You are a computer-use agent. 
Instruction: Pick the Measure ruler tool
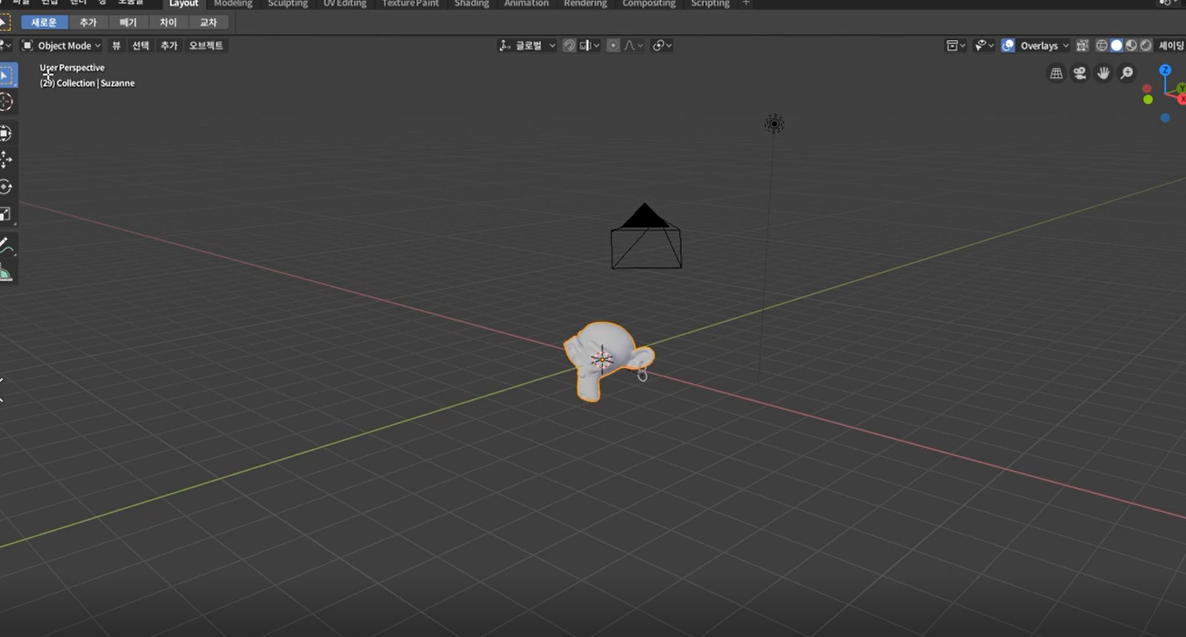tap(6, 273)
